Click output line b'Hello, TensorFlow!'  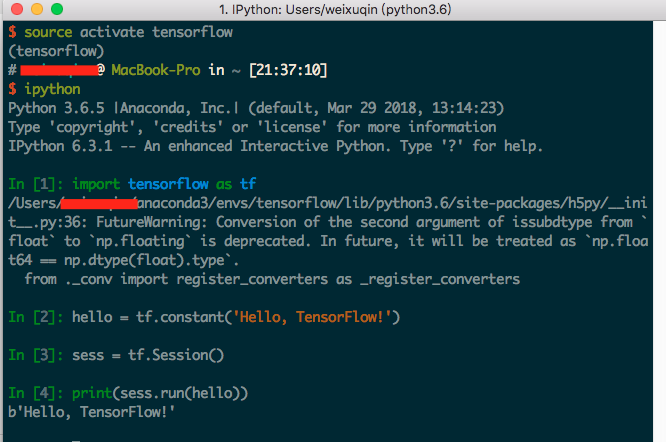pyautogui.click(x=92, y=412)
